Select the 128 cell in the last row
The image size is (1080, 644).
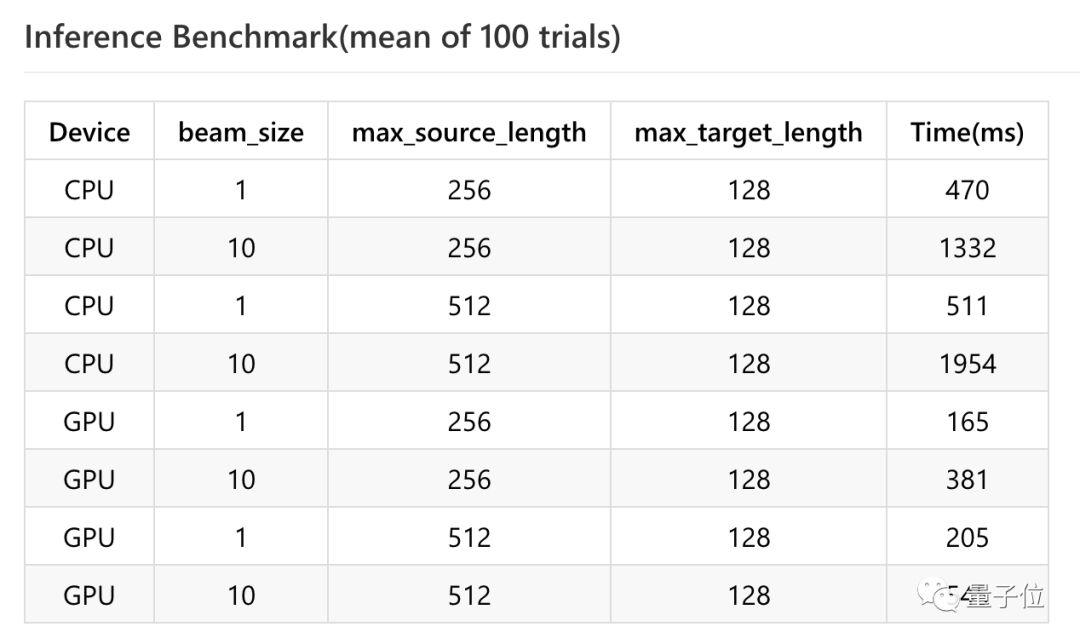point(749,594)
